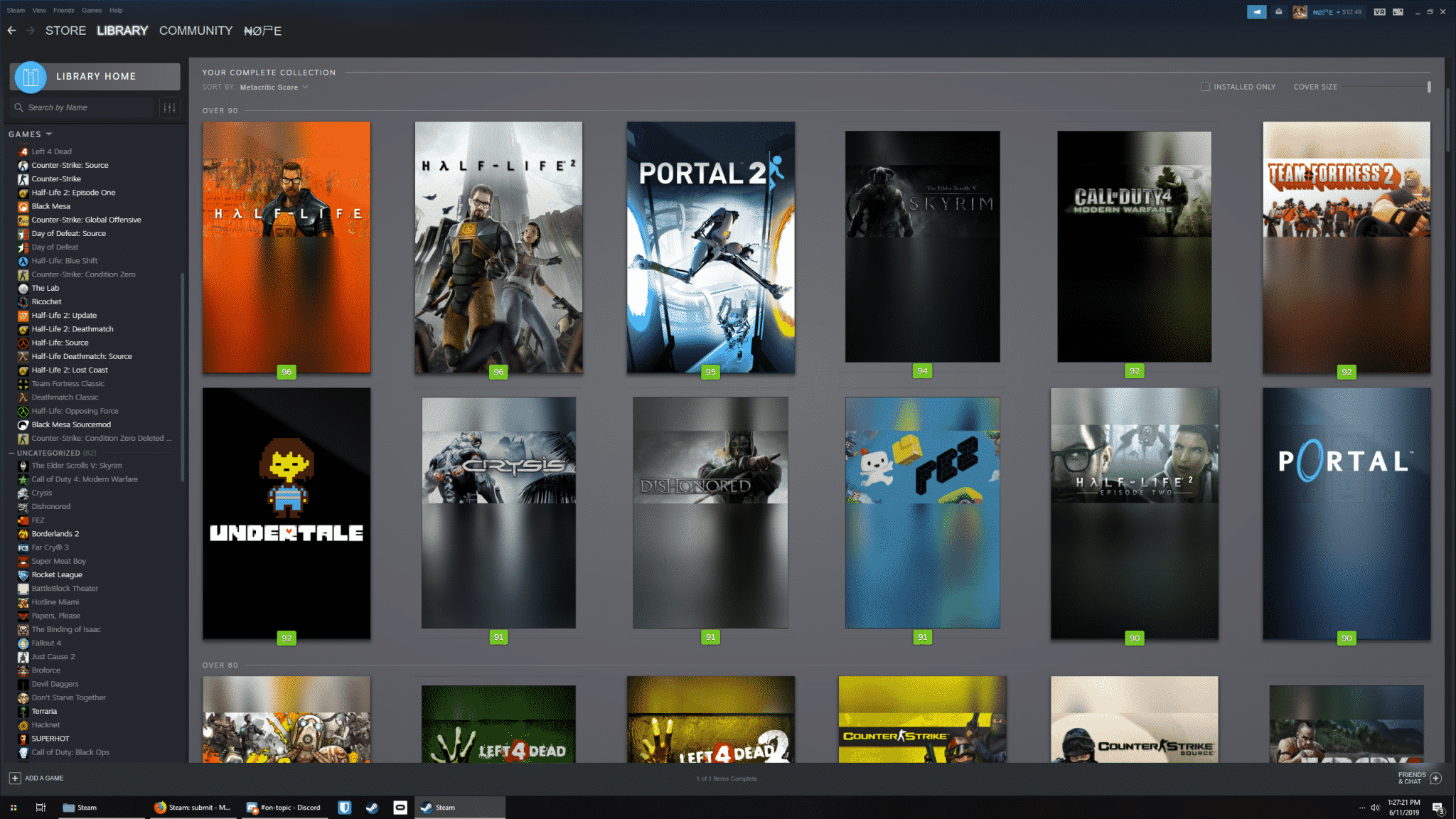Click the Half-Life cover art thumbnail
The height and width of the screenshot is (819, 1456).
(287, 247)
